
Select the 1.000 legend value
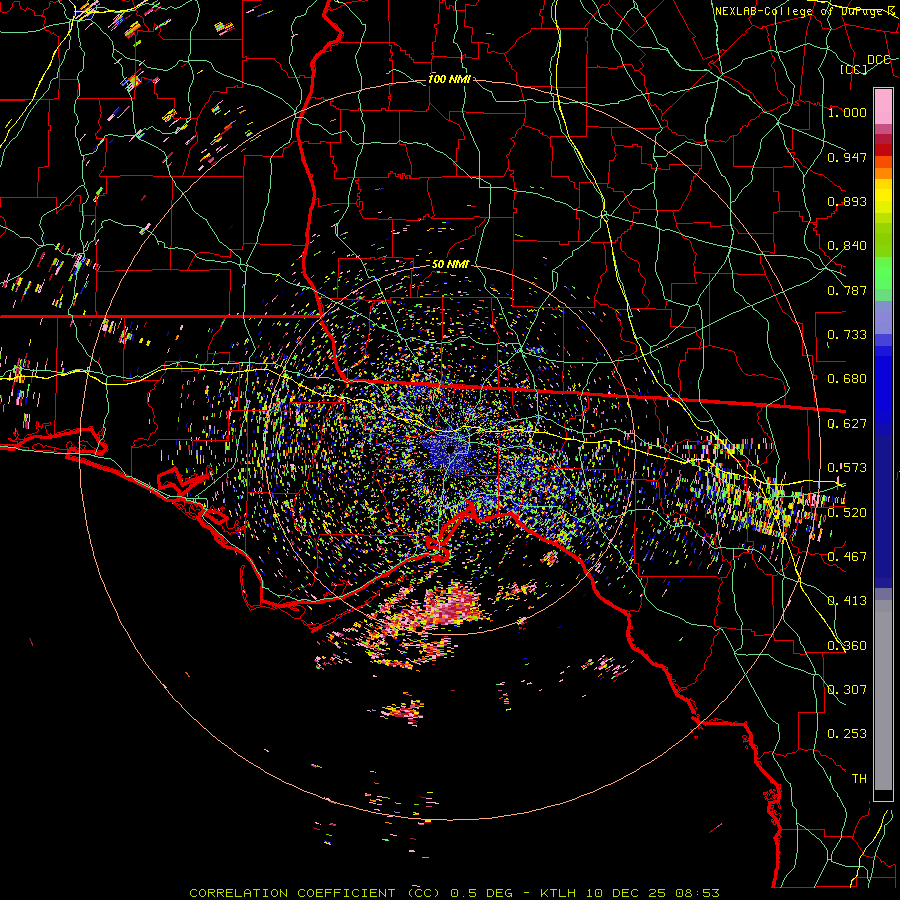pyautogui.click(x=847, y=112)
